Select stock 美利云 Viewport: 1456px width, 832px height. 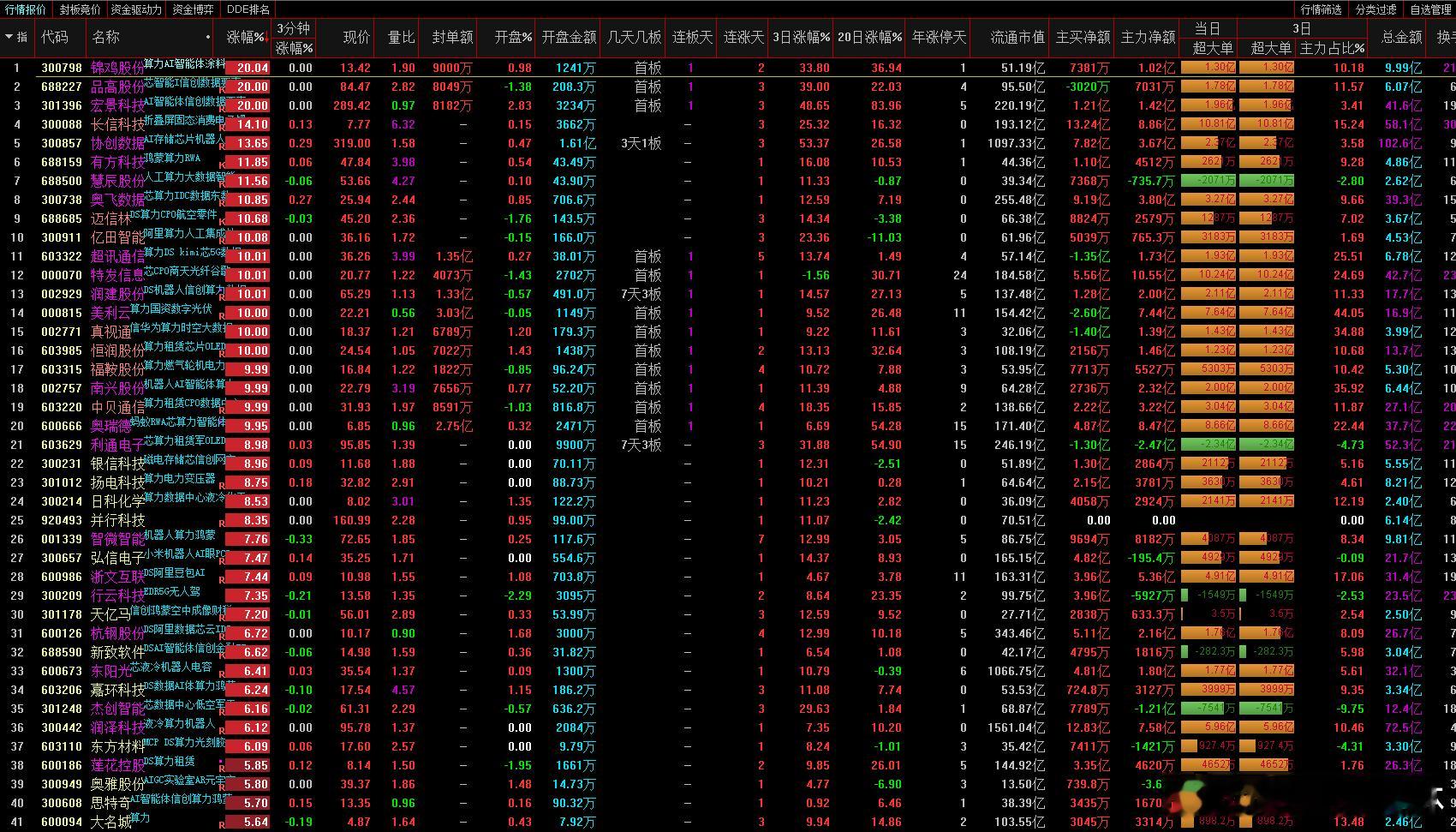coord(110,313)
